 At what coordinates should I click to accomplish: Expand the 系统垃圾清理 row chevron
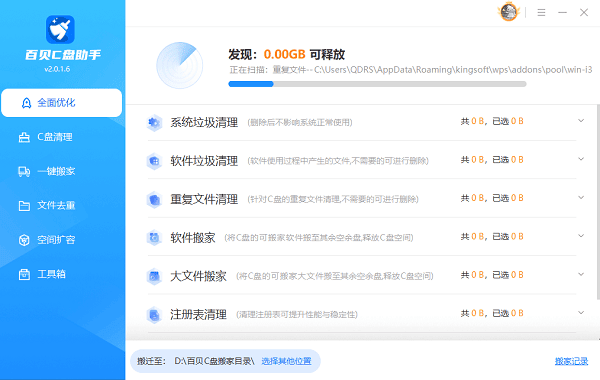tap(581, 121)
